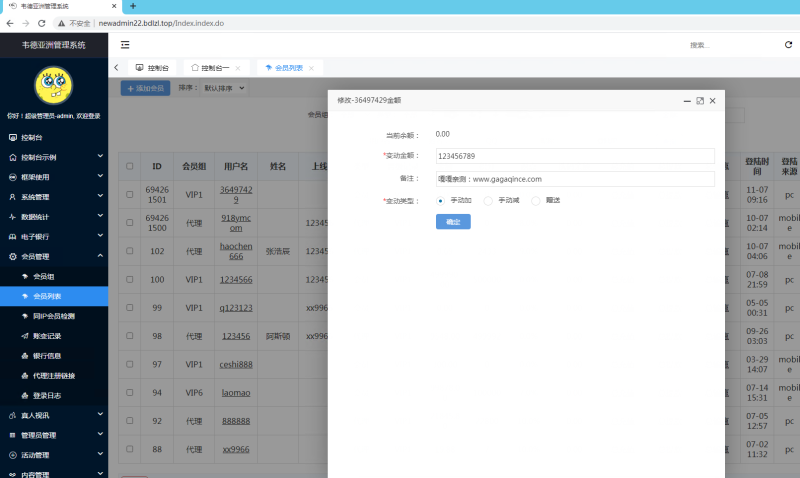Tick checkbox for row ID 97
Image resolution: width=800 pixels, height=478 pixels.
click(x=130, y=364)
